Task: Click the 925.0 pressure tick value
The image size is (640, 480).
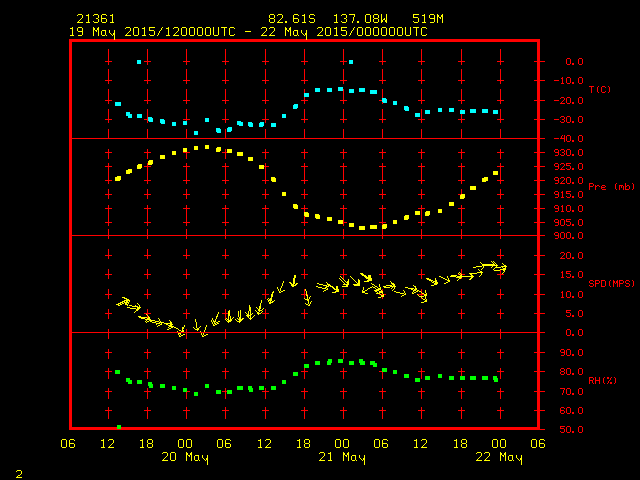Action: tap(569, 167)
